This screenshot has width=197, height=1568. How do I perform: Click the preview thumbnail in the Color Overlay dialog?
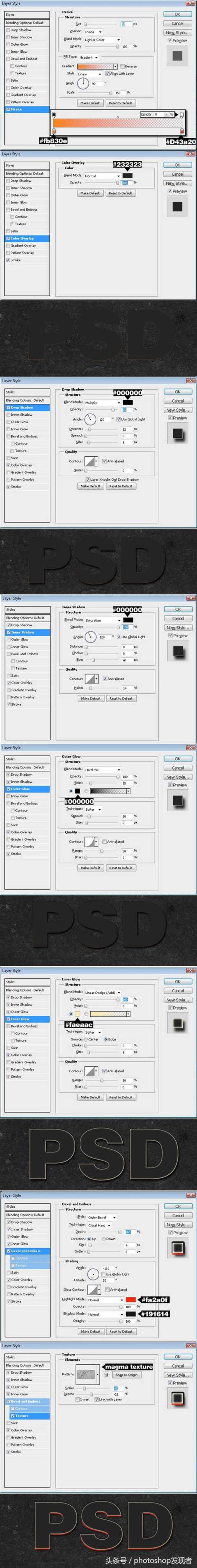[177, 207]
